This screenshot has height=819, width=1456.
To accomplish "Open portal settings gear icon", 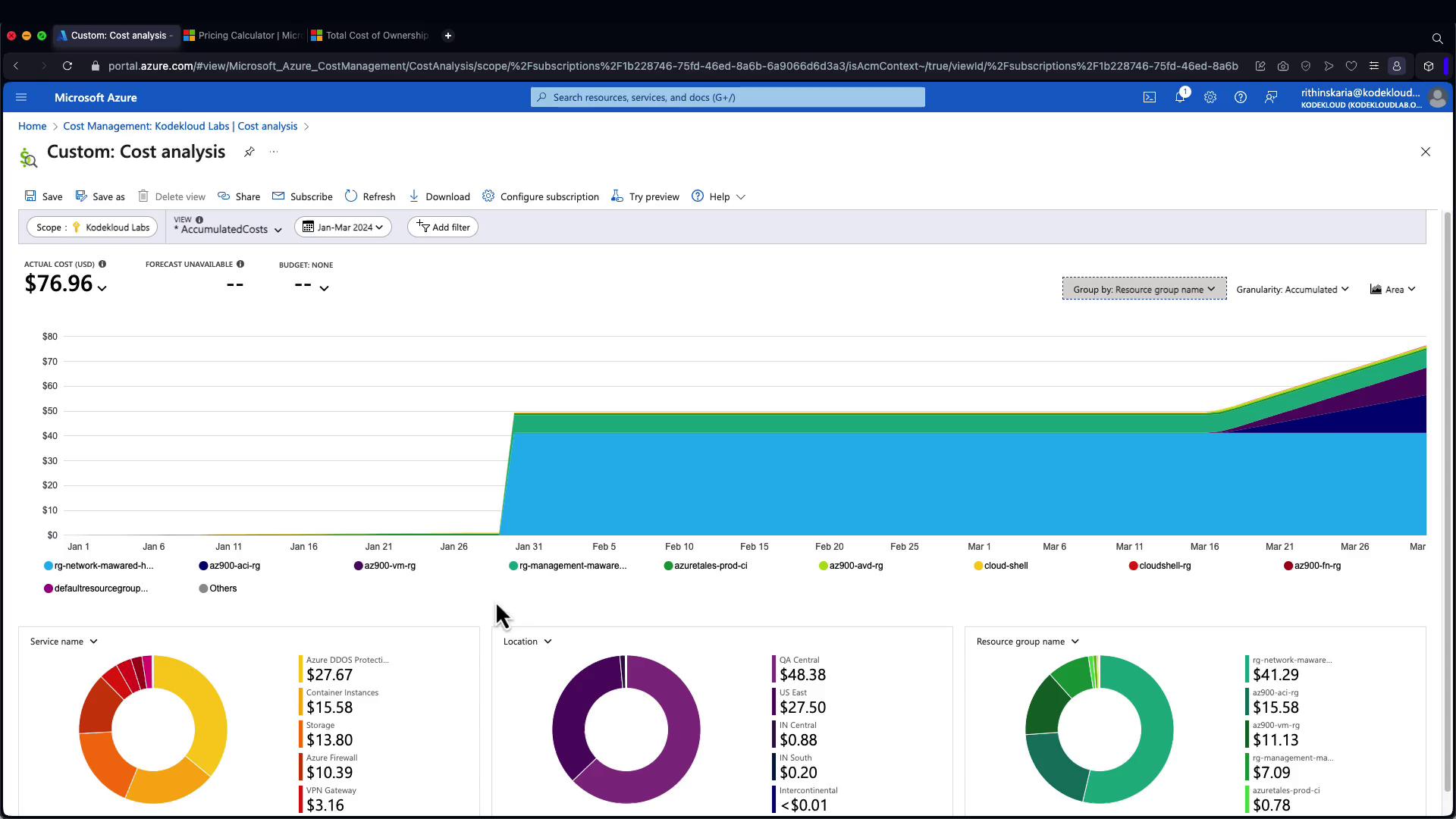I will coord(1210,97).
